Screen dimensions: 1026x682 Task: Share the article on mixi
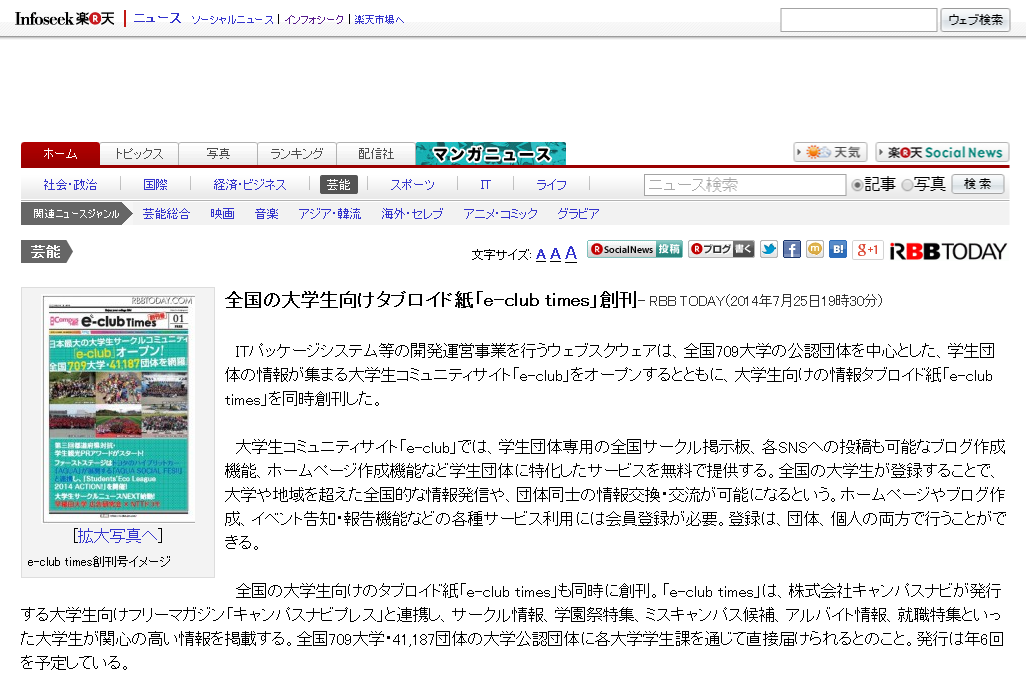[x=815, y=249]
